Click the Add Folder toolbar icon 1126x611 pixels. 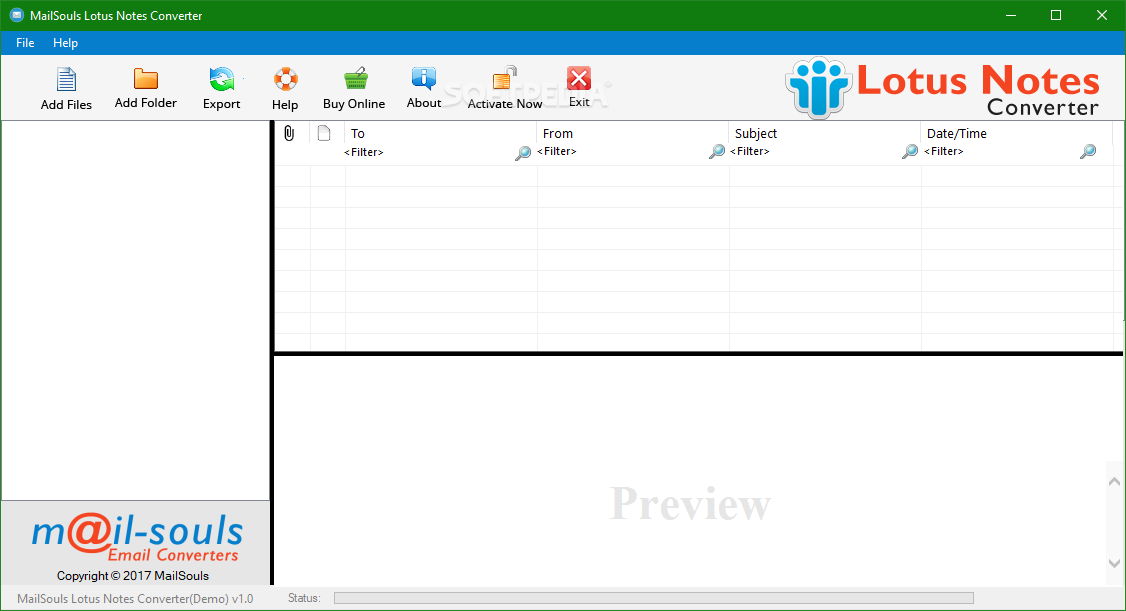(x=146, y=78)
